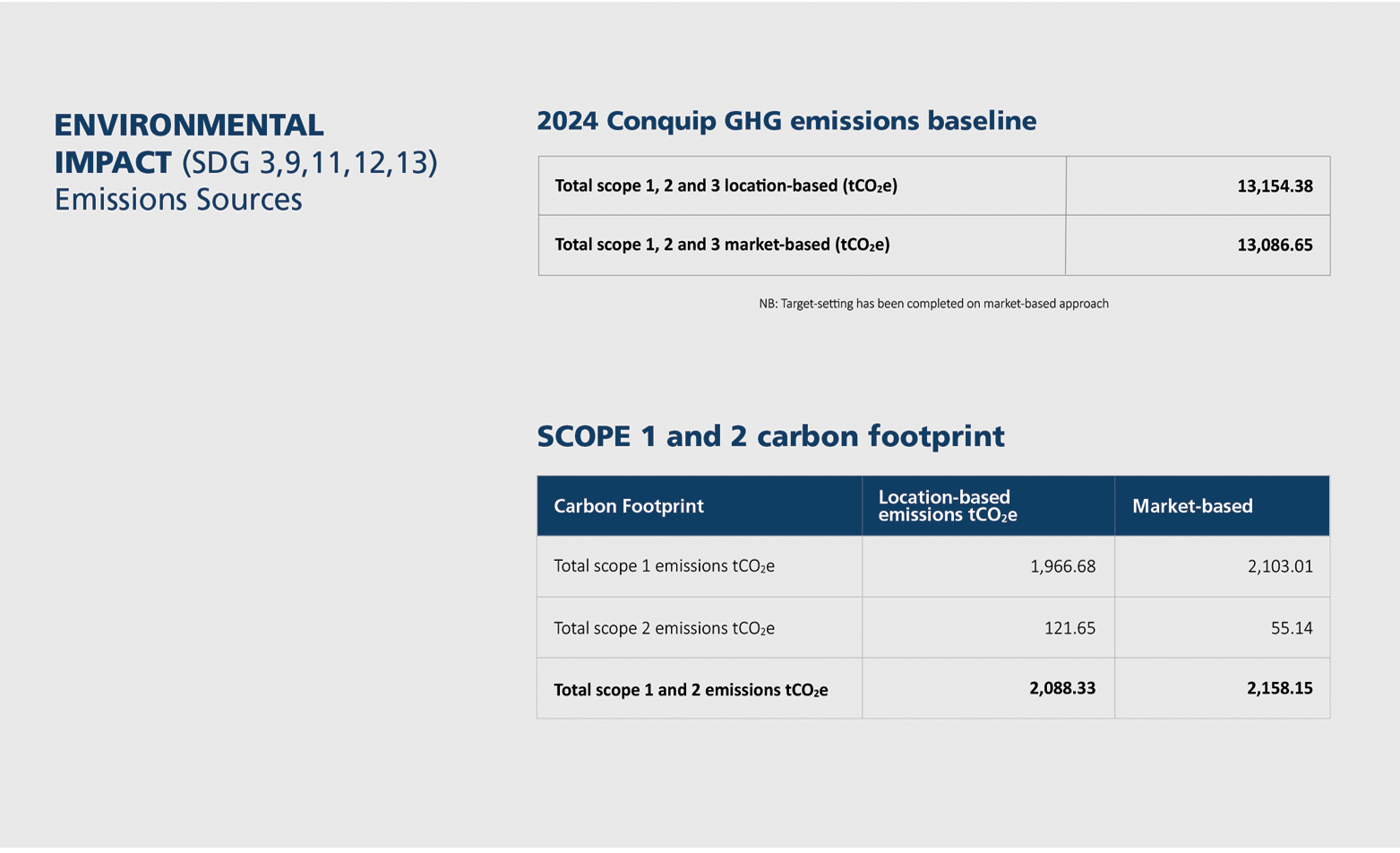Click the 2,103.01 market-based cell
Screen dimensions: 1400x853
1279,566
